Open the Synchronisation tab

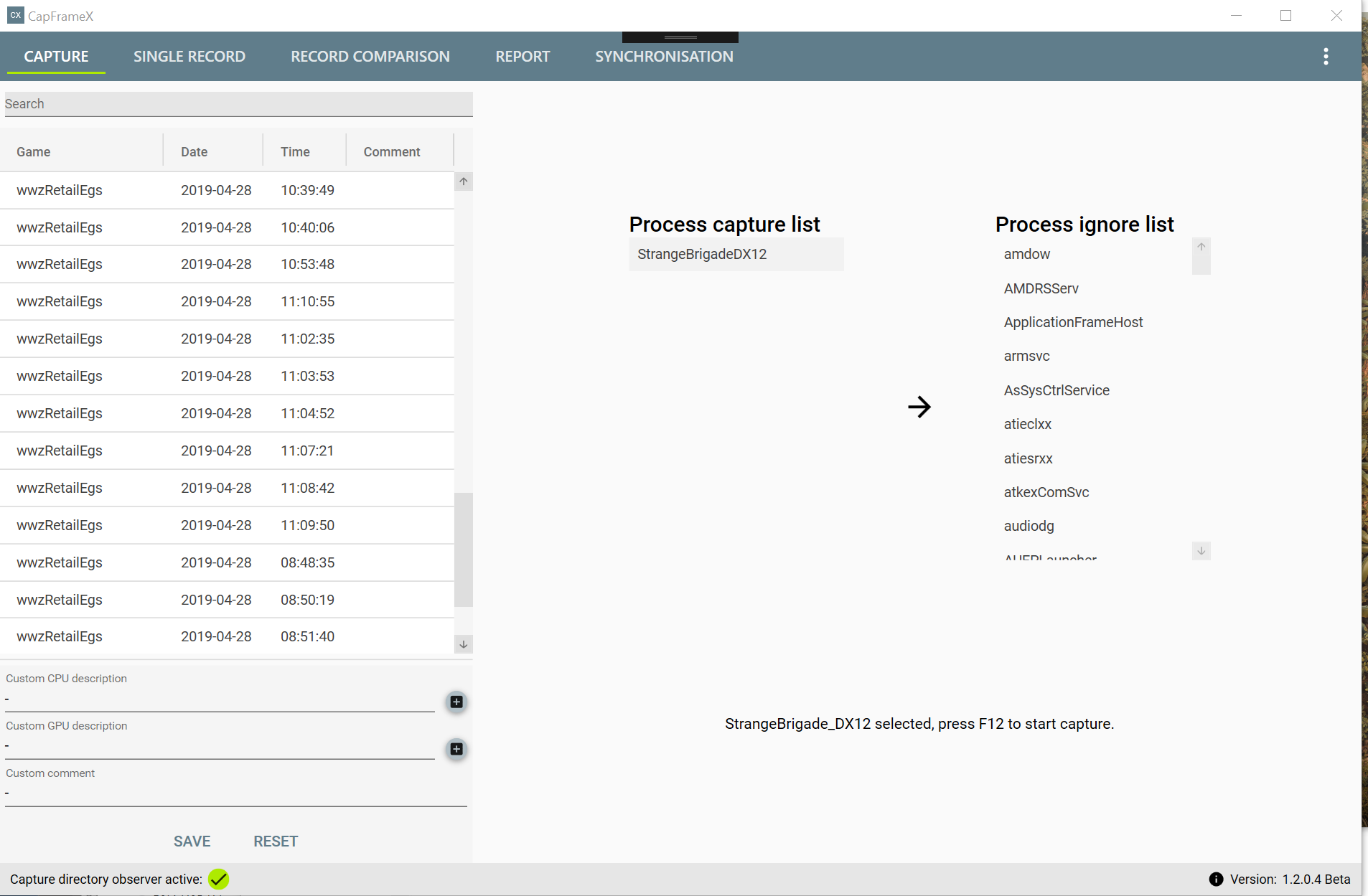664,57
